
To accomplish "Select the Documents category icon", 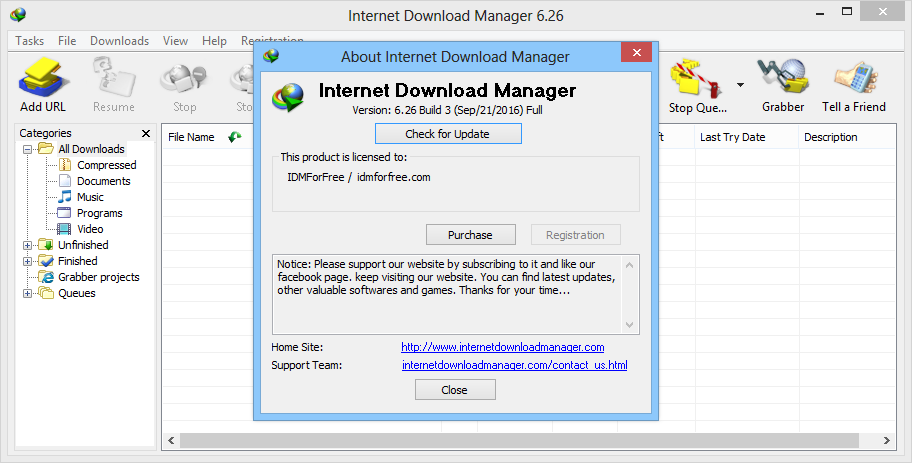I will coord(65,181).
